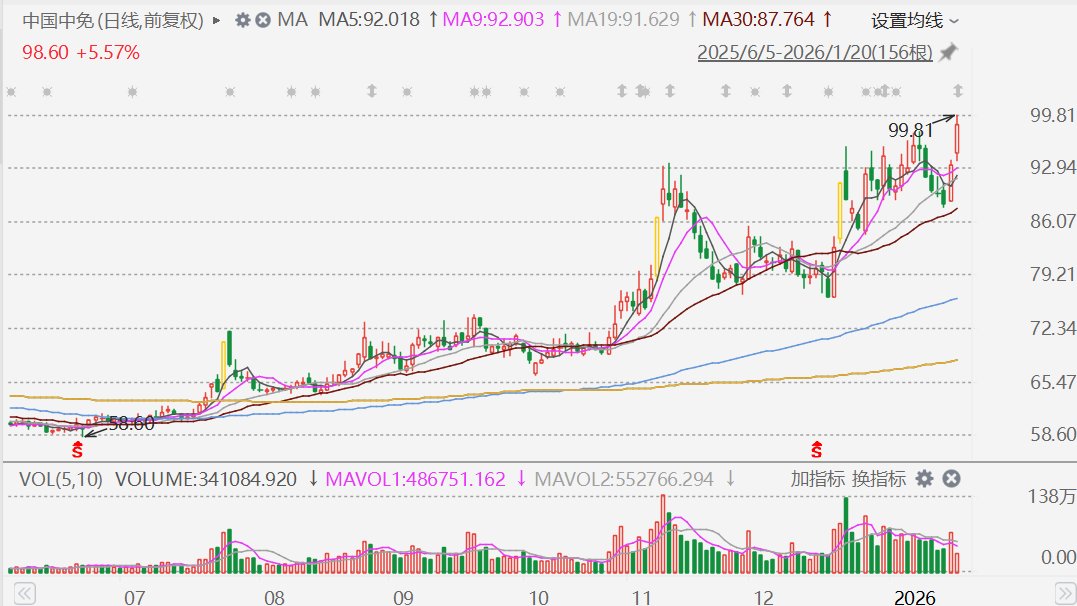The height and width of the screenshot is (606, 1077).
Task: Toggle the MA5 moving average line
Action: click(368, 19)
